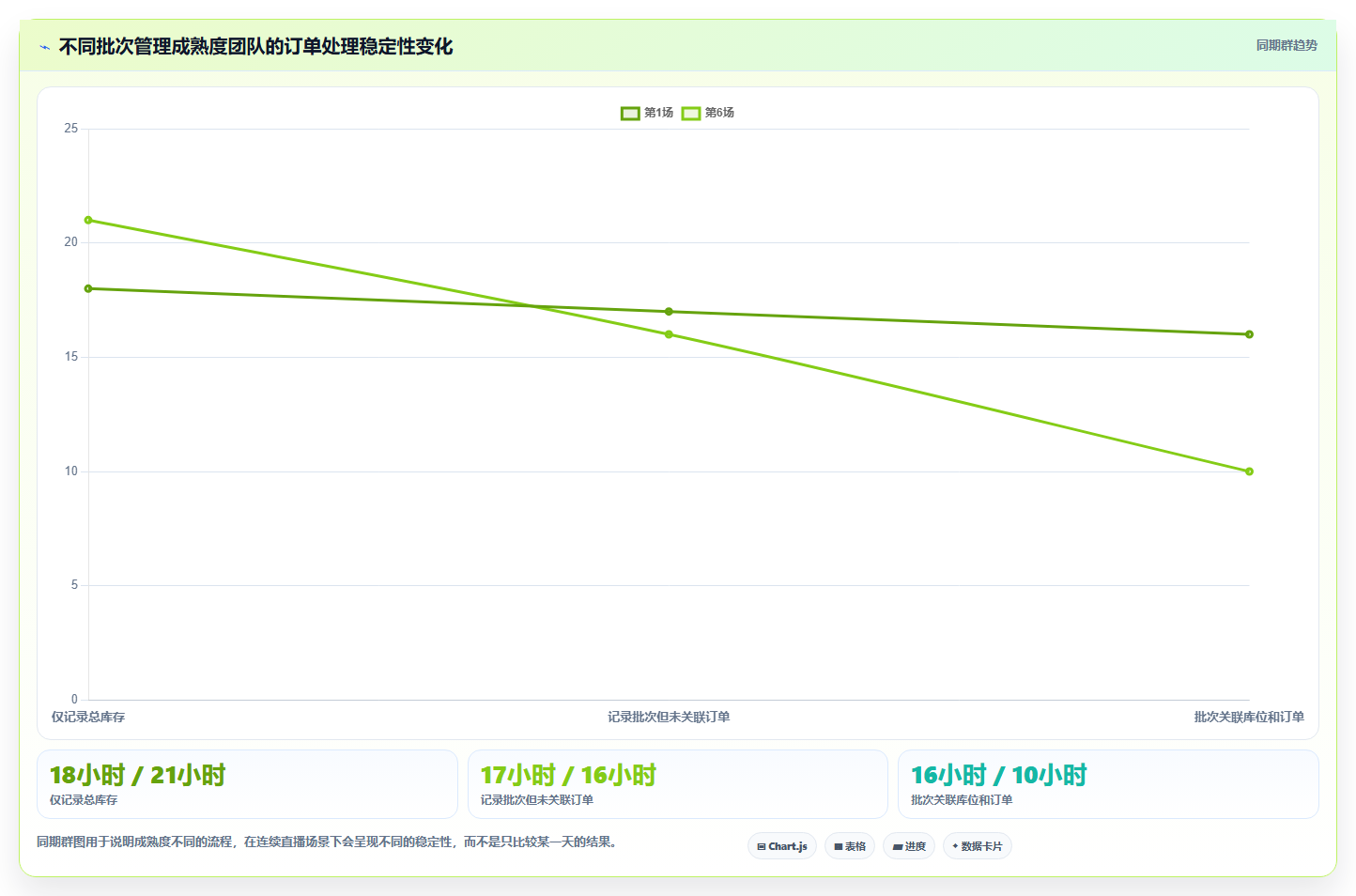Click the diamond icon inside the 数据卡片 chip
The height and width of the screenshot is (896, 1356).
coord(955,846)
